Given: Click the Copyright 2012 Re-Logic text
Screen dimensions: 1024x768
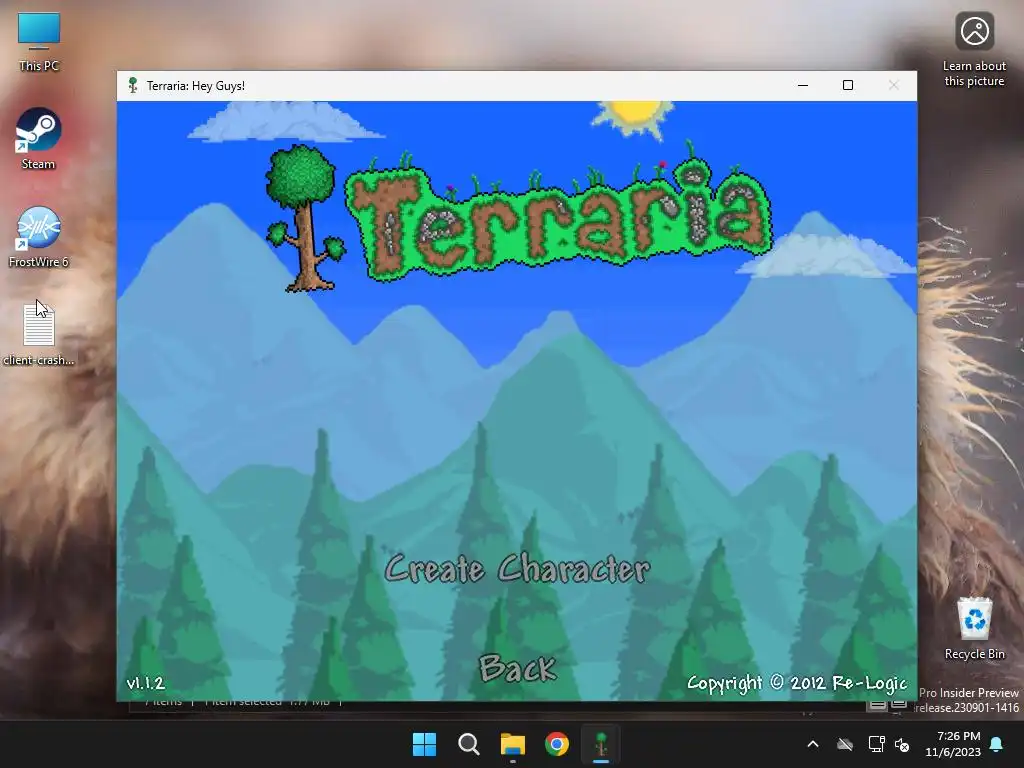Looking at the screenshot, I should click(797, 683).
